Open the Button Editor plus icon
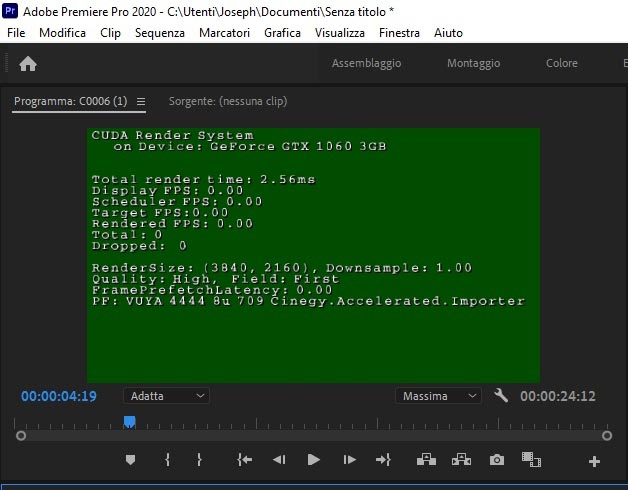This screenshot has width=628, height=490. pyautogui.click(x=594, y=462)
